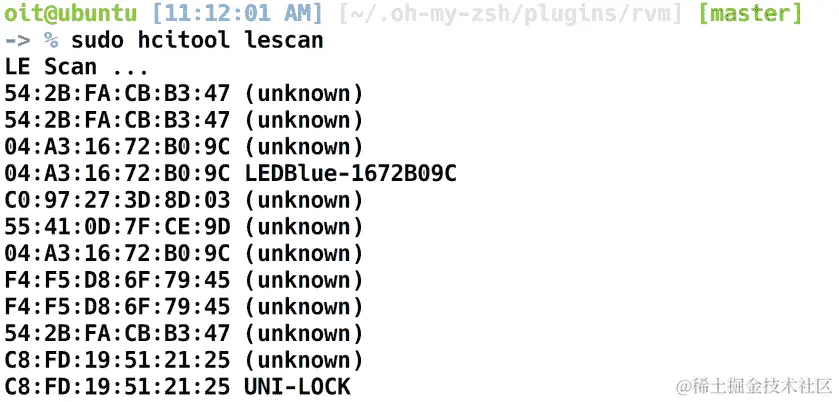Click (unknown) next to 55:41:0D:7F:CE:9D
This screenshot has height=402, width=839.
(x=304, y=227)
